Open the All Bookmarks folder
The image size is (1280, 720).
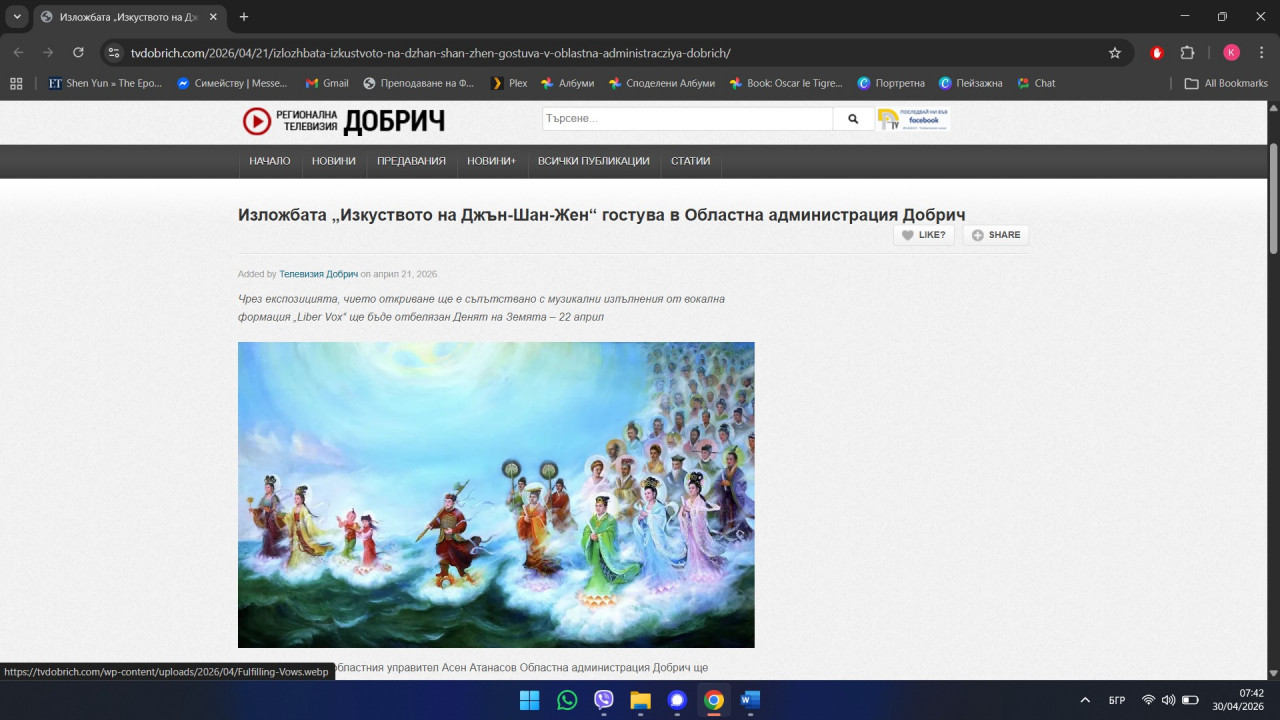(x=1226, y=83)
